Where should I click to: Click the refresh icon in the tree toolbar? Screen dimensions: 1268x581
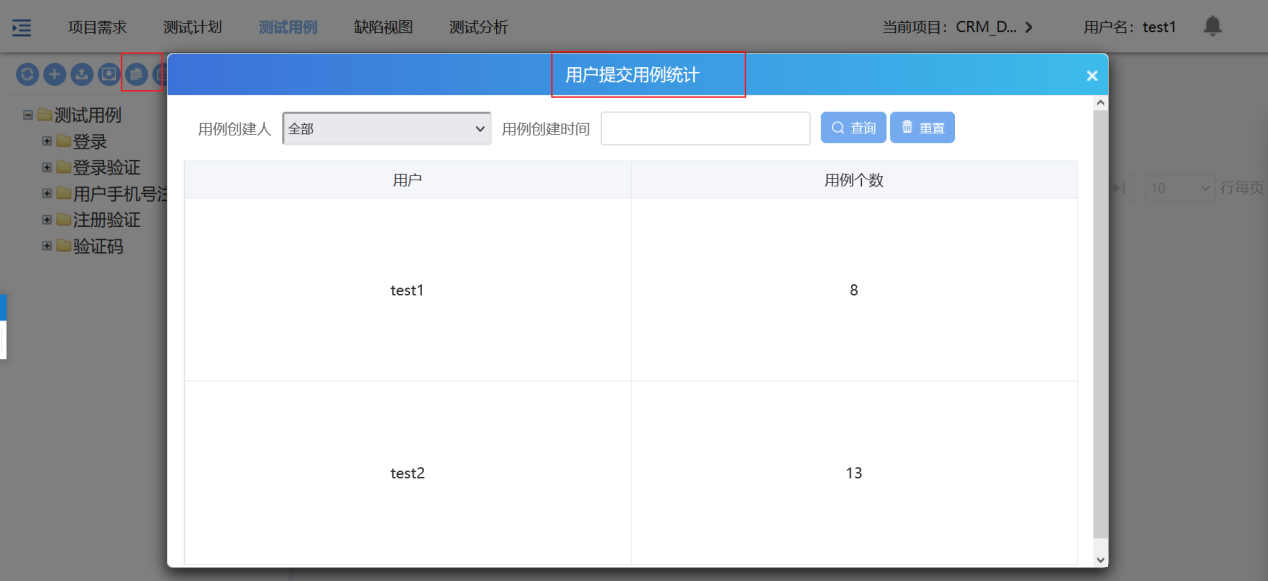(x=27, y=74)
